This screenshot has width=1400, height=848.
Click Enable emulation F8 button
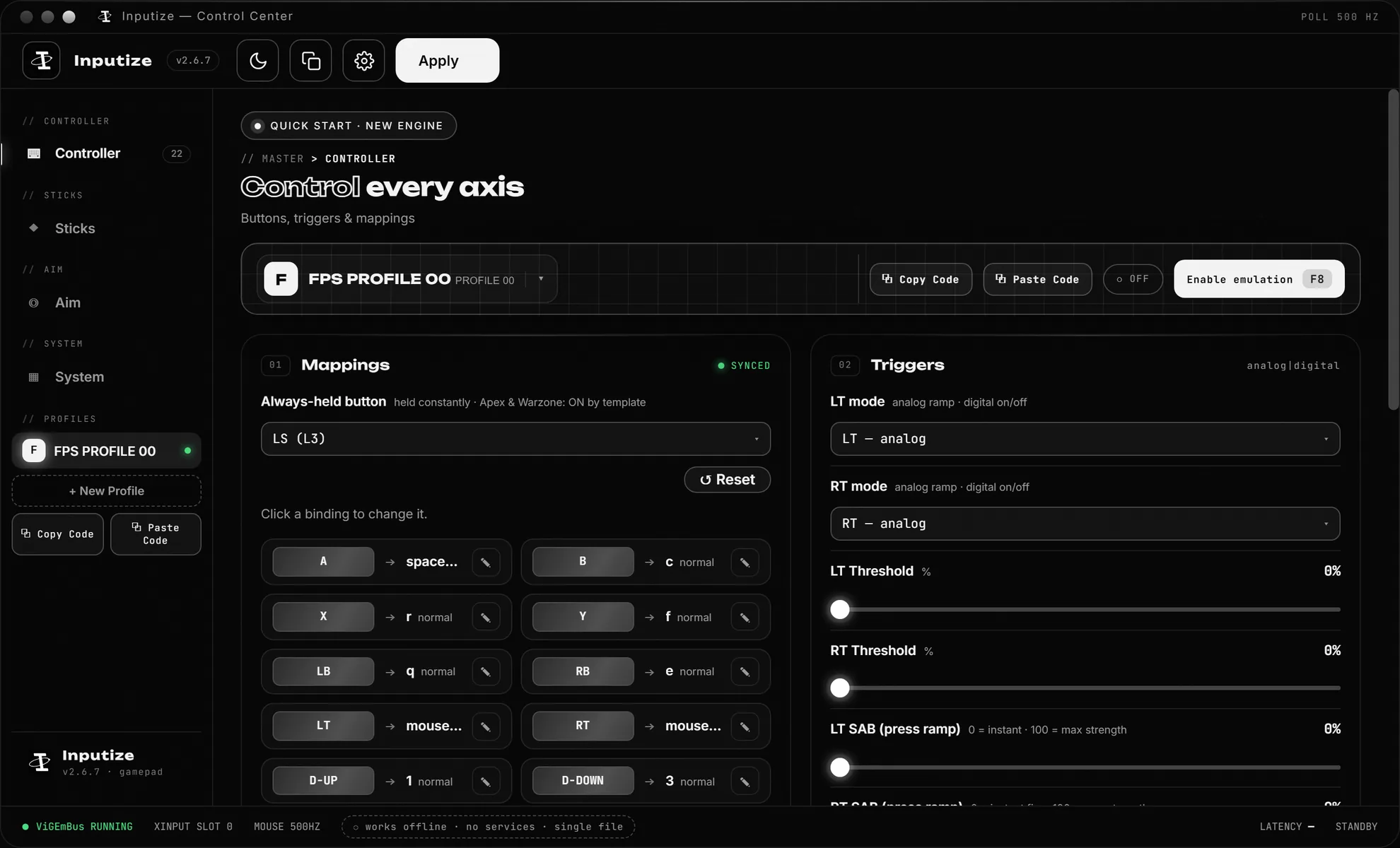coord(1259,279)
